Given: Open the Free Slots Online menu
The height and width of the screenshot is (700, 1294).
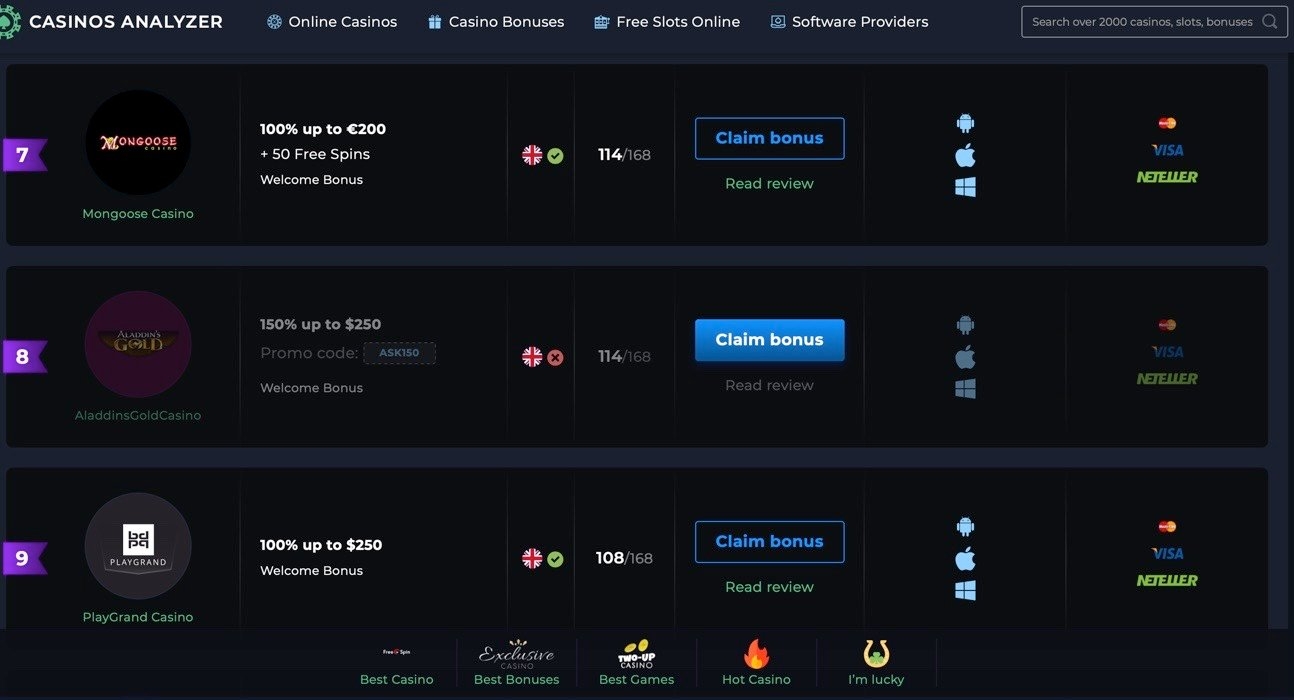Looking at the screenshot, I should pos(667,21).
